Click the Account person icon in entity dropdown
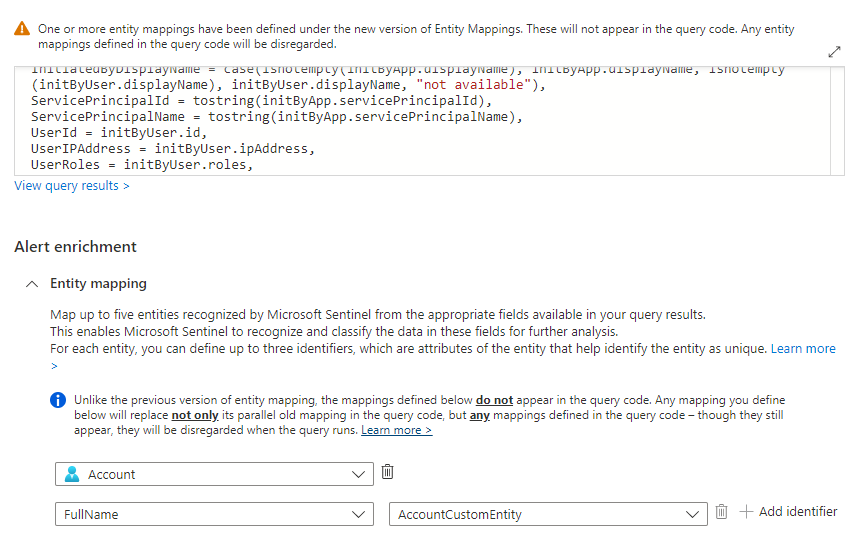Screen dimensions: 862x540 click(72, 474)
